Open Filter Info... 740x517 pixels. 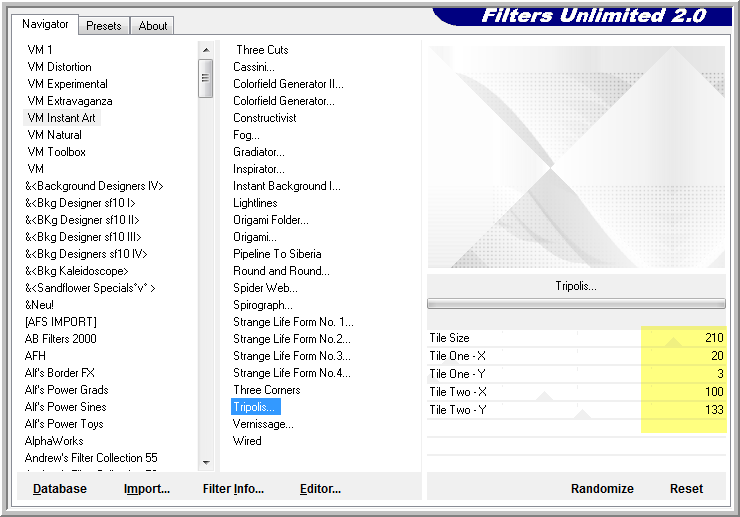[x=233, y=489]
